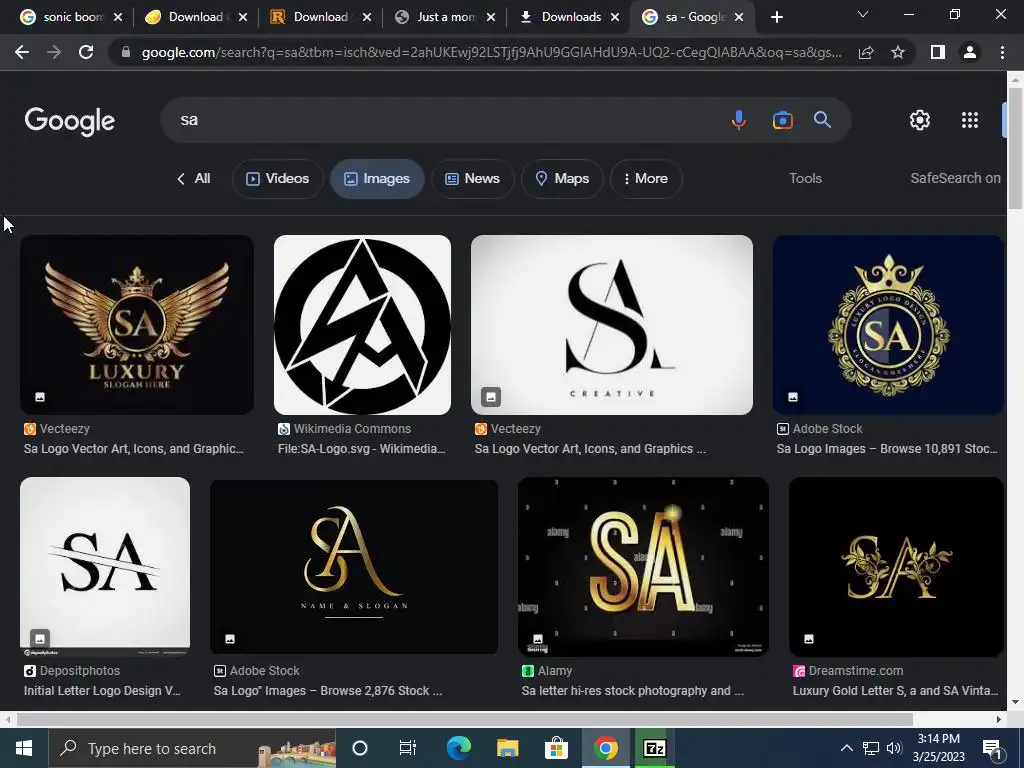This screenshot has height=768, width=1024.
Task: Open the Google apps grid
Action: click(970, 120)
